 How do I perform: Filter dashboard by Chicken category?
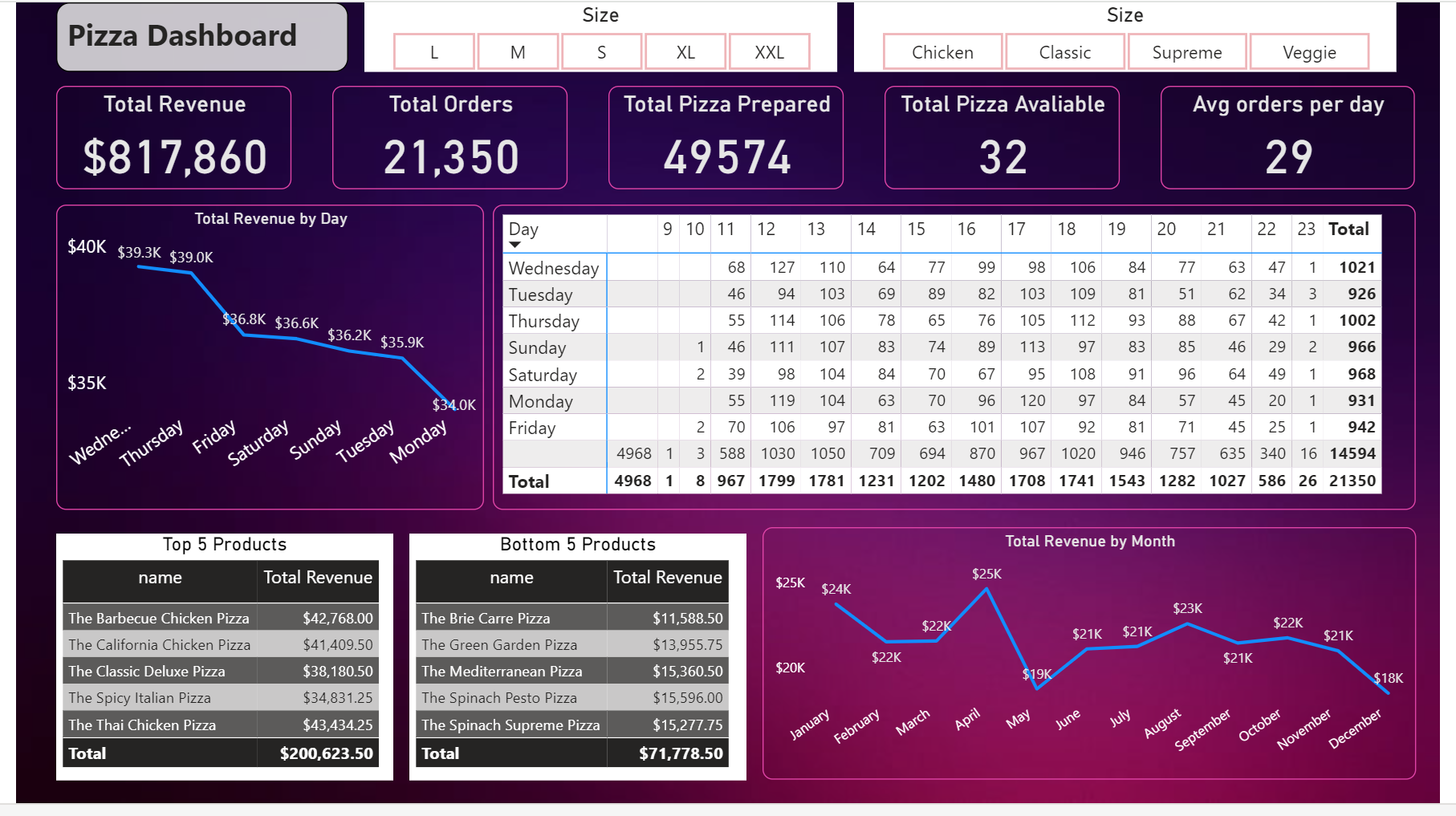[942, 52]
